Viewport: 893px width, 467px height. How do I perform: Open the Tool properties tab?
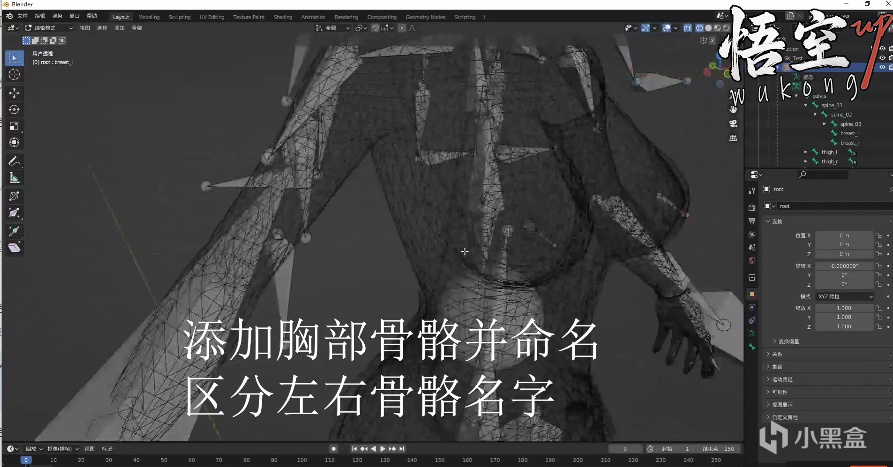[x=752, y=191]
